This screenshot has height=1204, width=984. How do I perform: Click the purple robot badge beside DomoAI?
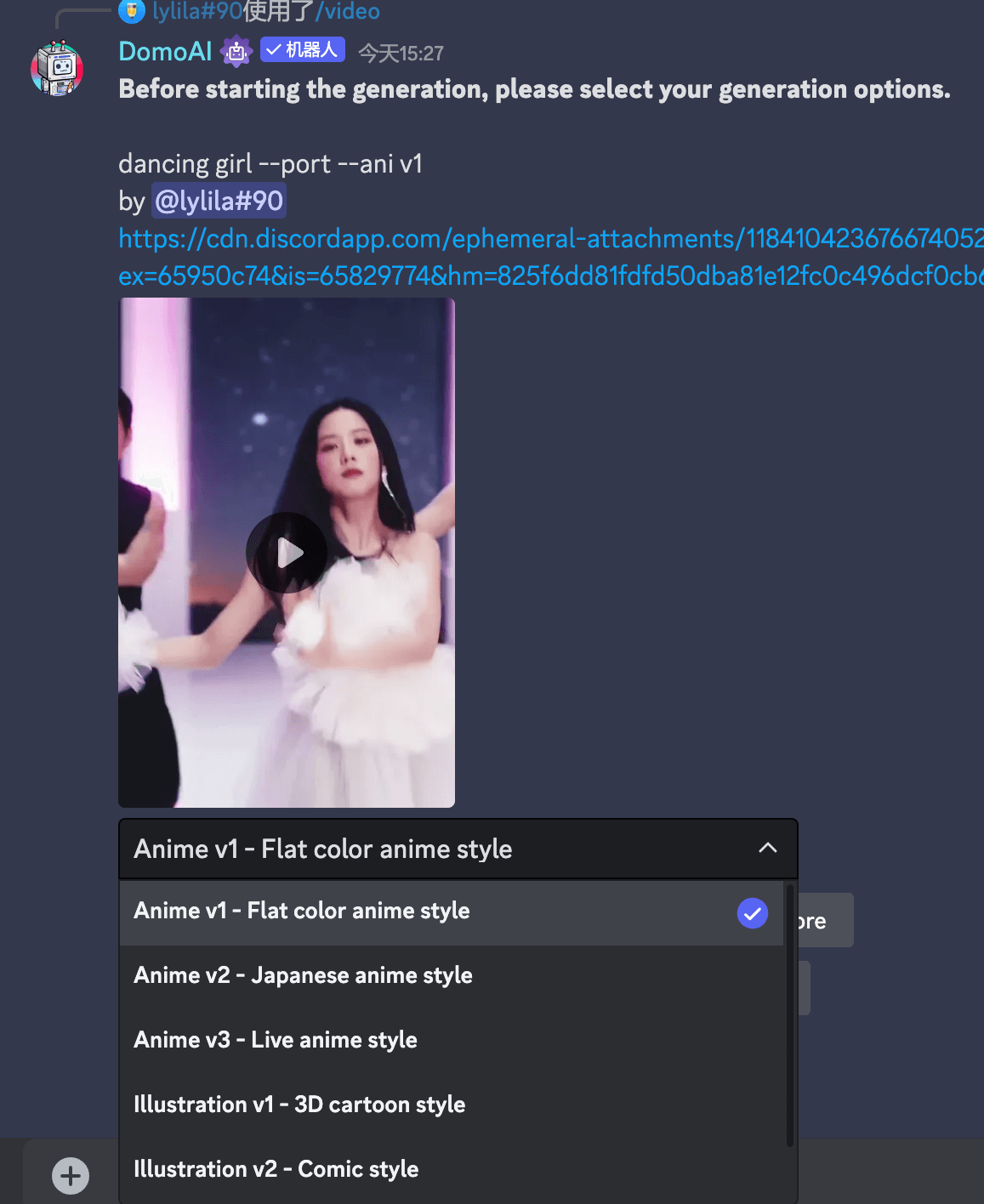(x=236, y=52)
